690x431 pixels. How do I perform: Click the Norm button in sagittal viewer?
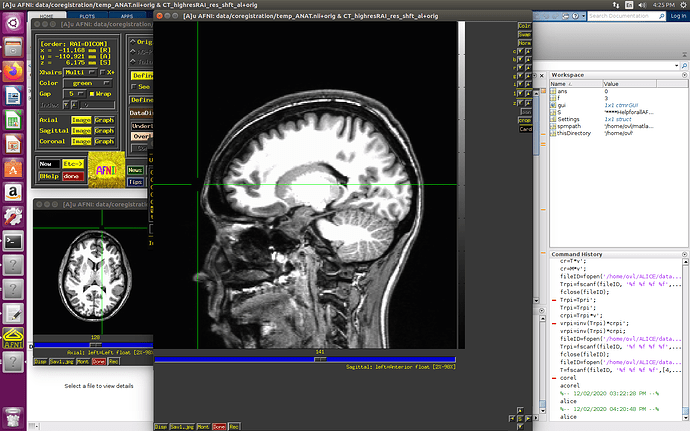pos(525,43)
